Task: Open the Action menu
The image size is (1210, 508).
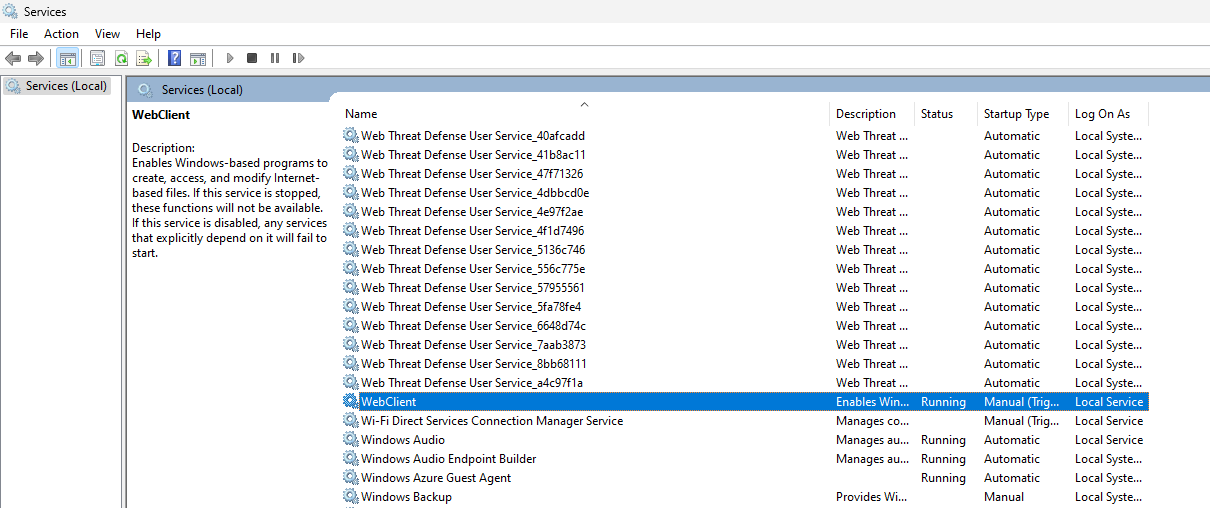Action: tap(61, 34)
